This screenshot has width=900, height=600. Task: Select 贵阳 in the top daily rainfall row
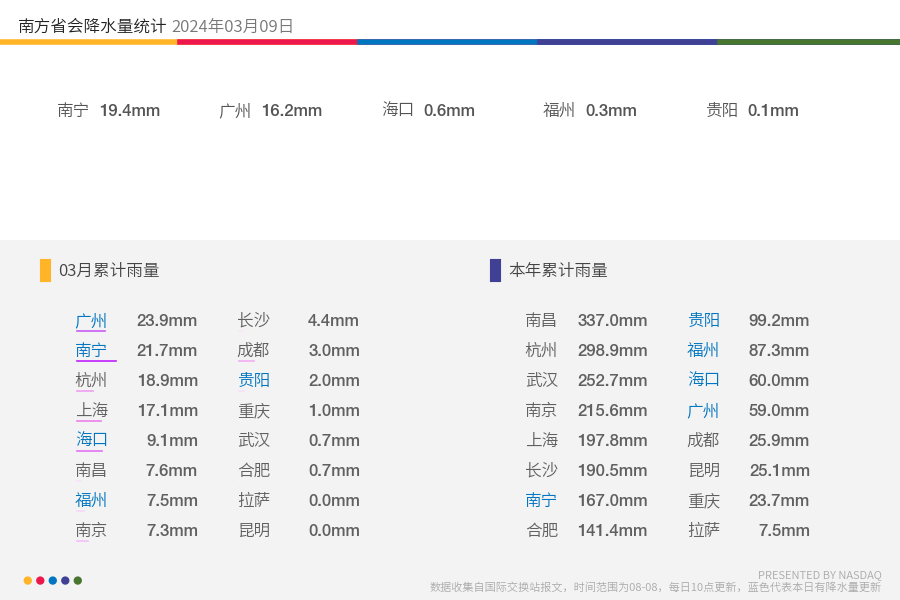721,110
